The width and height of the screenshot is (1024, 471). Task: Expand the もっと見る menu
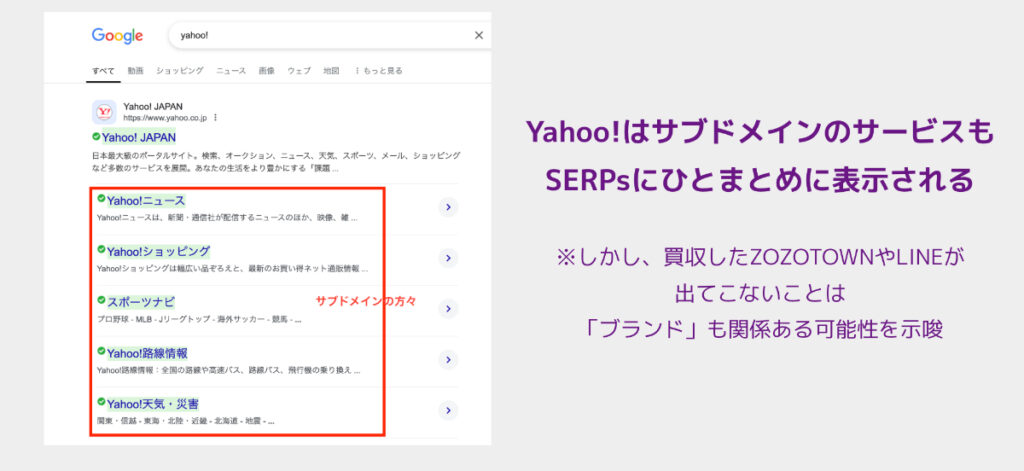click(x=379, y=71)
